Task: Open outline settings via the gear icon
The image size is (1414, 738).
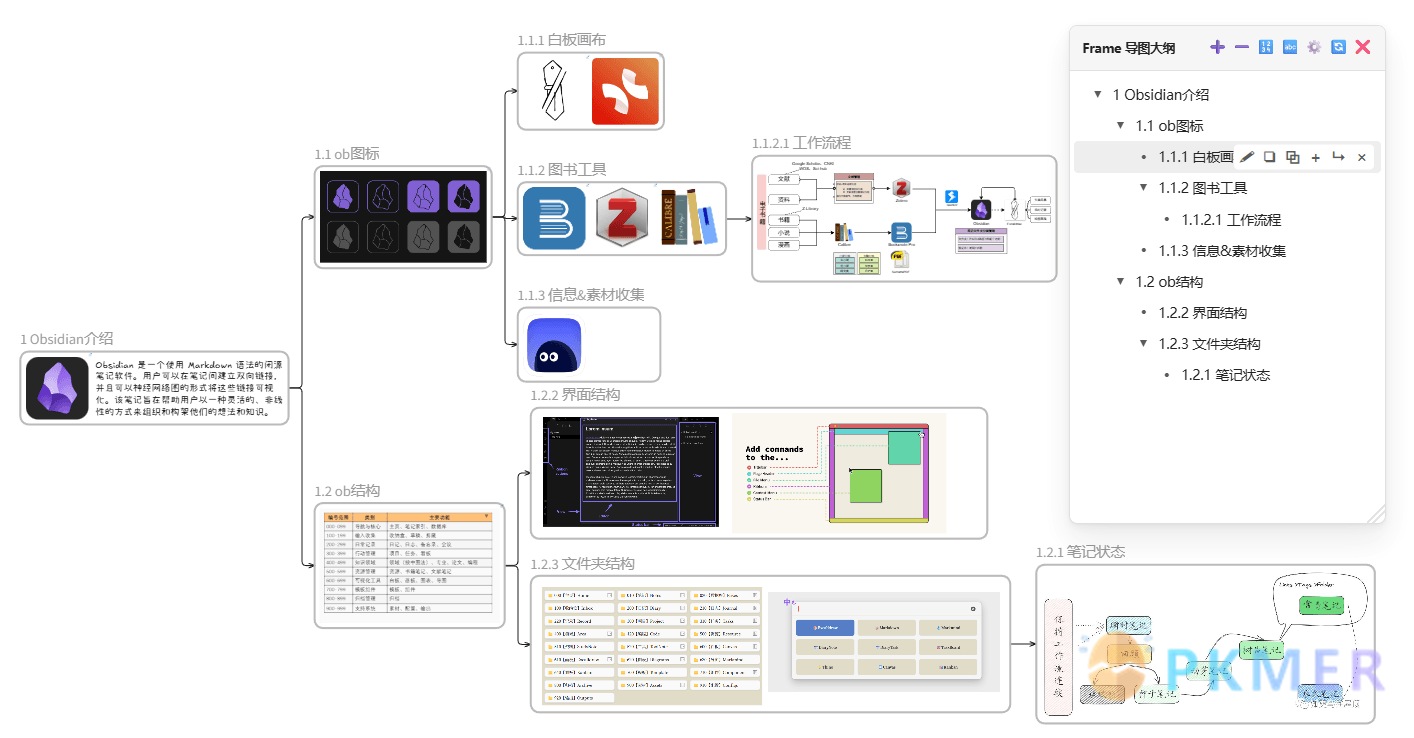Action: [1314, 47]
